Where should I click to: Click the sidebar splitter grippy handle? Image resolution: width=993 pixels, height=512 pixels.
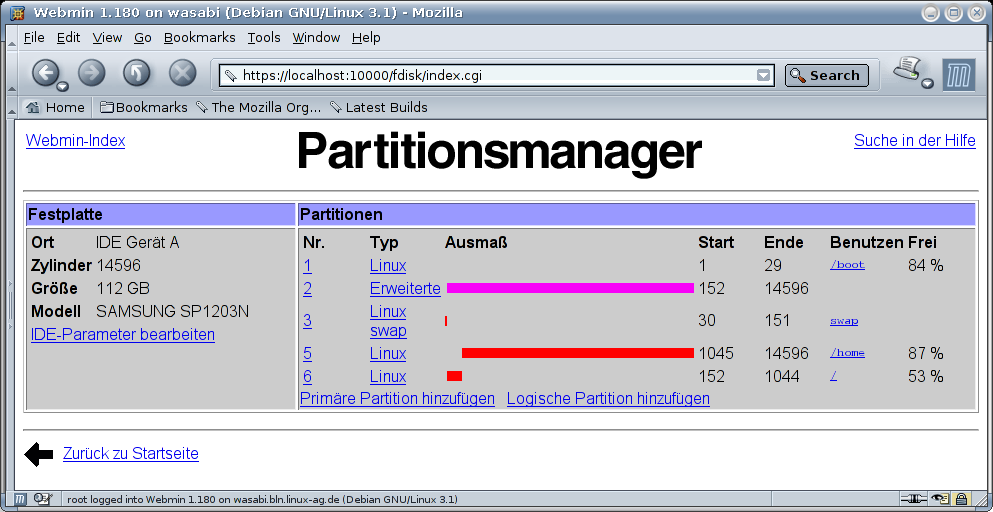pos(9,305)
